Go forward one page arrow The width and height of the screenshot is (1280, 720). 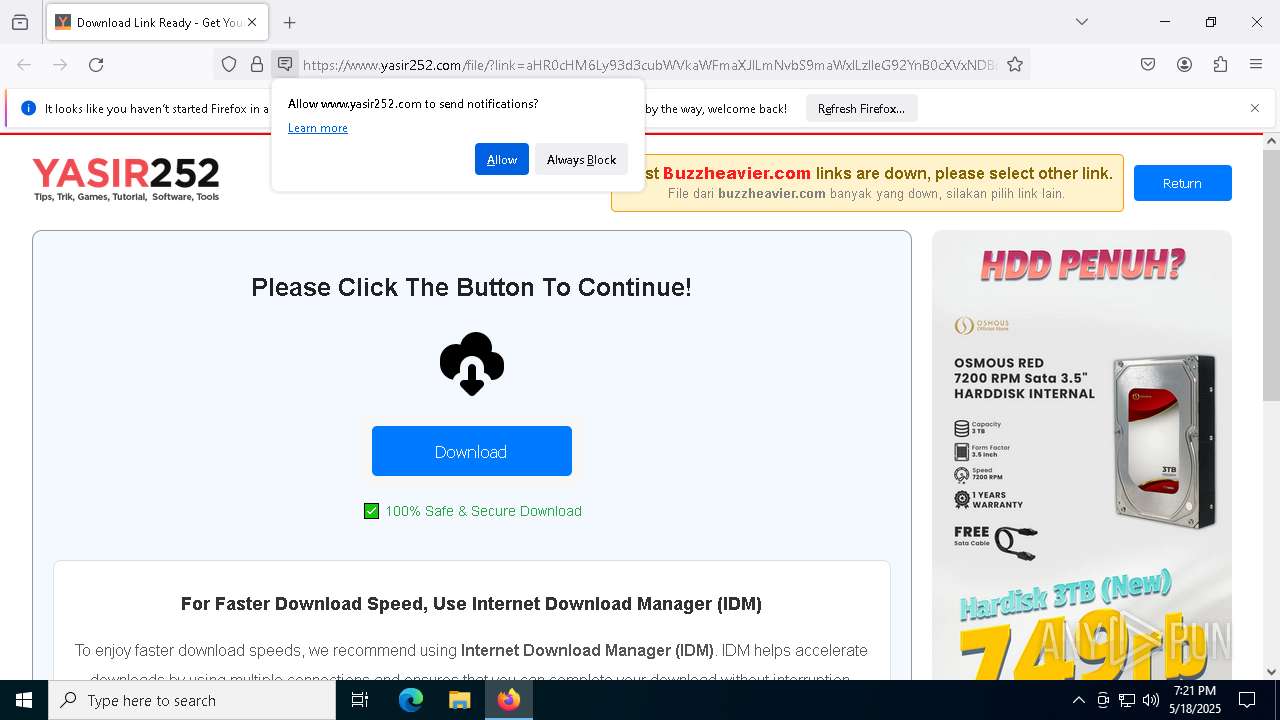point(60,64)
